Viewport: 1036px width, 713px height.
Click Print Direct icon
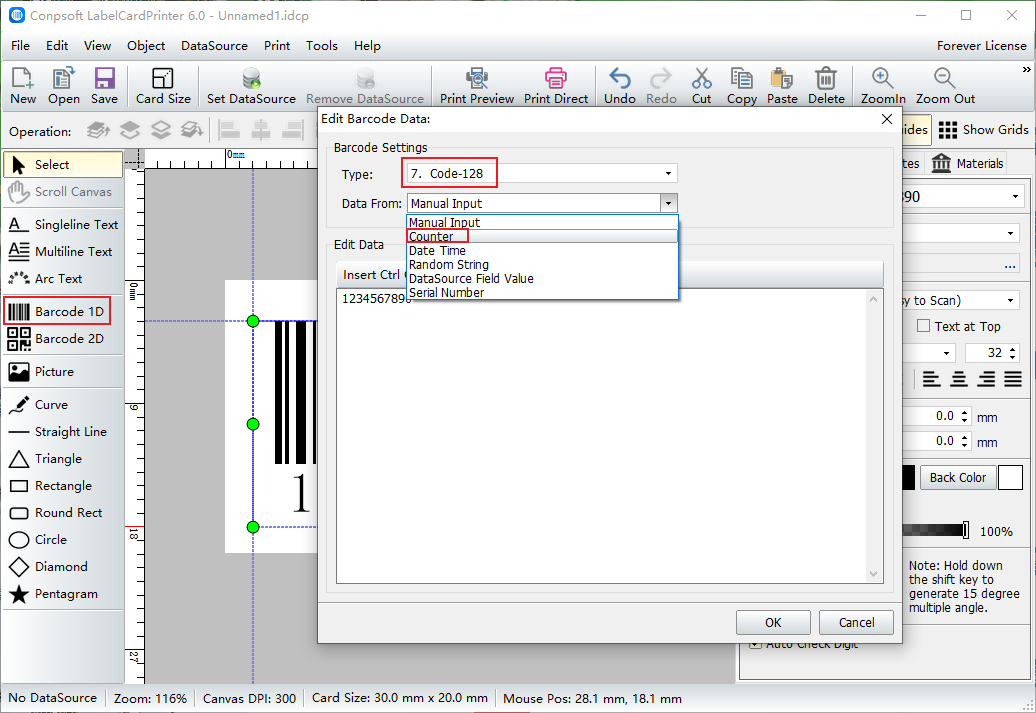click(x=556, y=85)
